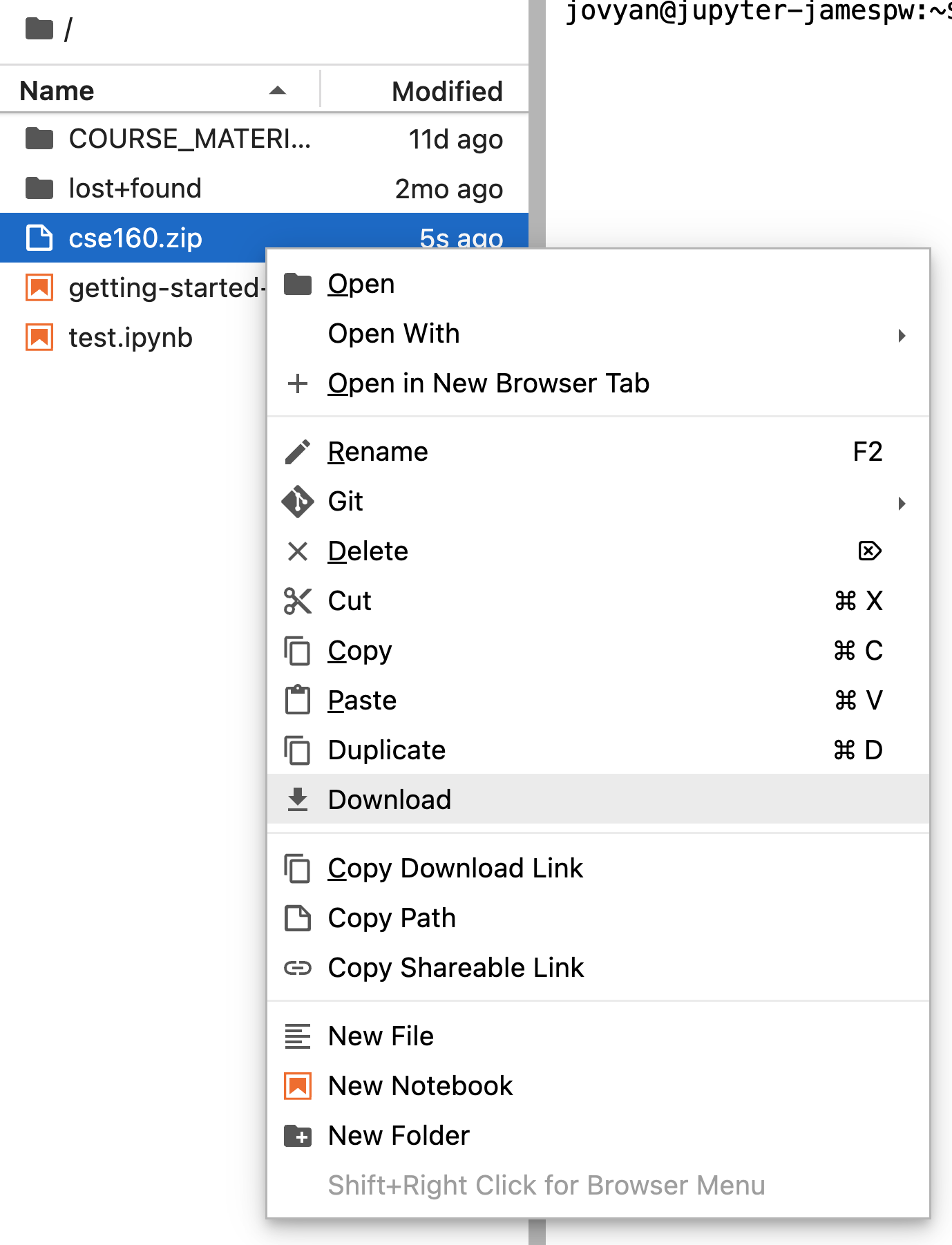Click the Download arrow icon
This screenshot has width=952, height=1245.
coord(298,799)
